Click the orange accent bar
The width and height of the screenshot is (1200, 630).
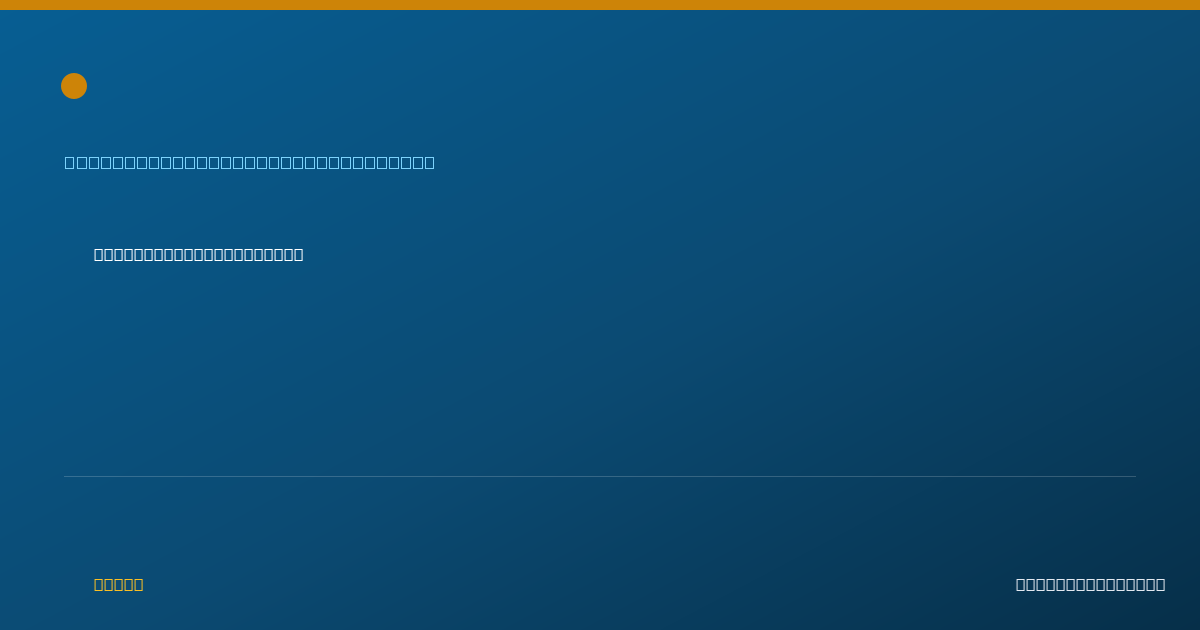pos(600,5)
